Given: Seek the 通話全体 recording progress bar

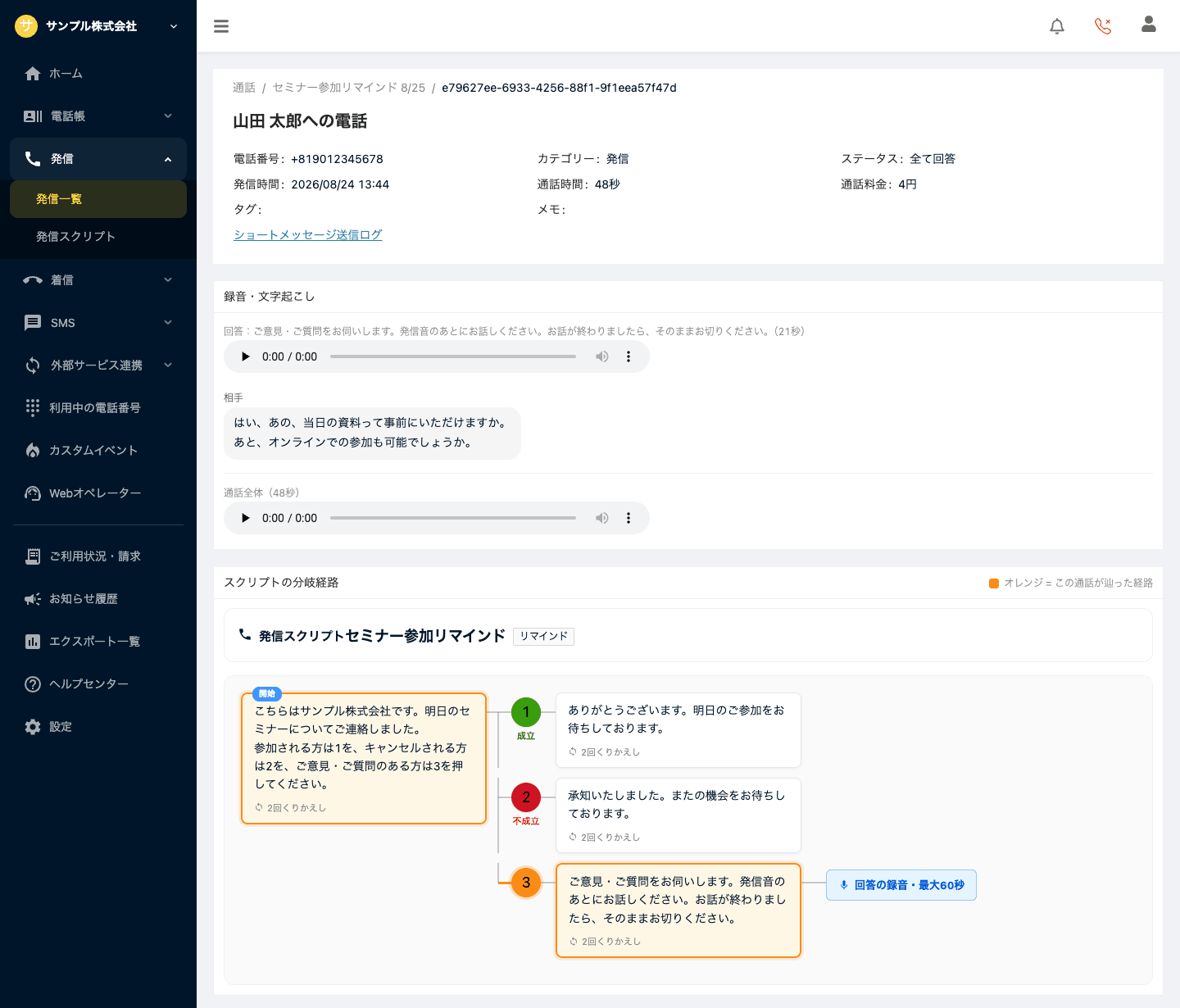Looking at the screenshot, I should tap(453, 518).
